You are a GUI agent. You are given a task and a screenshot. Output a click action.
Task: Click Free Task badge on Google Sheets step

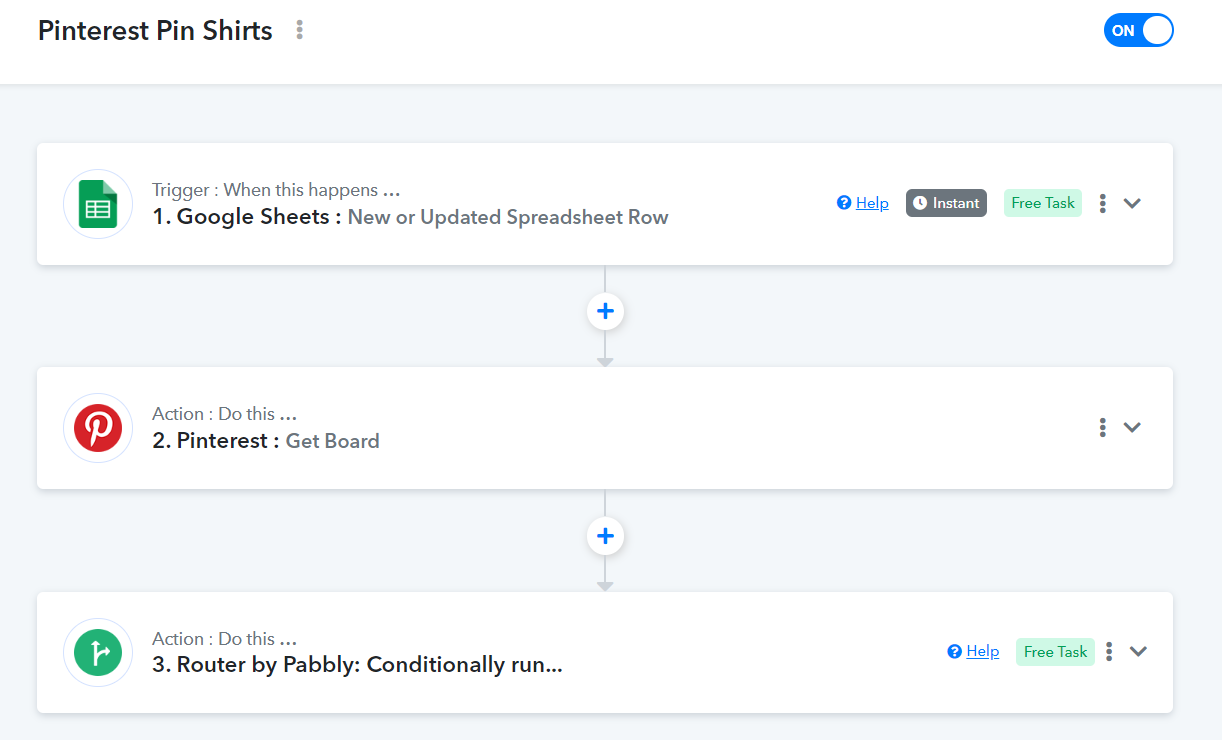pyautogui.click(x=1043, y=203)
